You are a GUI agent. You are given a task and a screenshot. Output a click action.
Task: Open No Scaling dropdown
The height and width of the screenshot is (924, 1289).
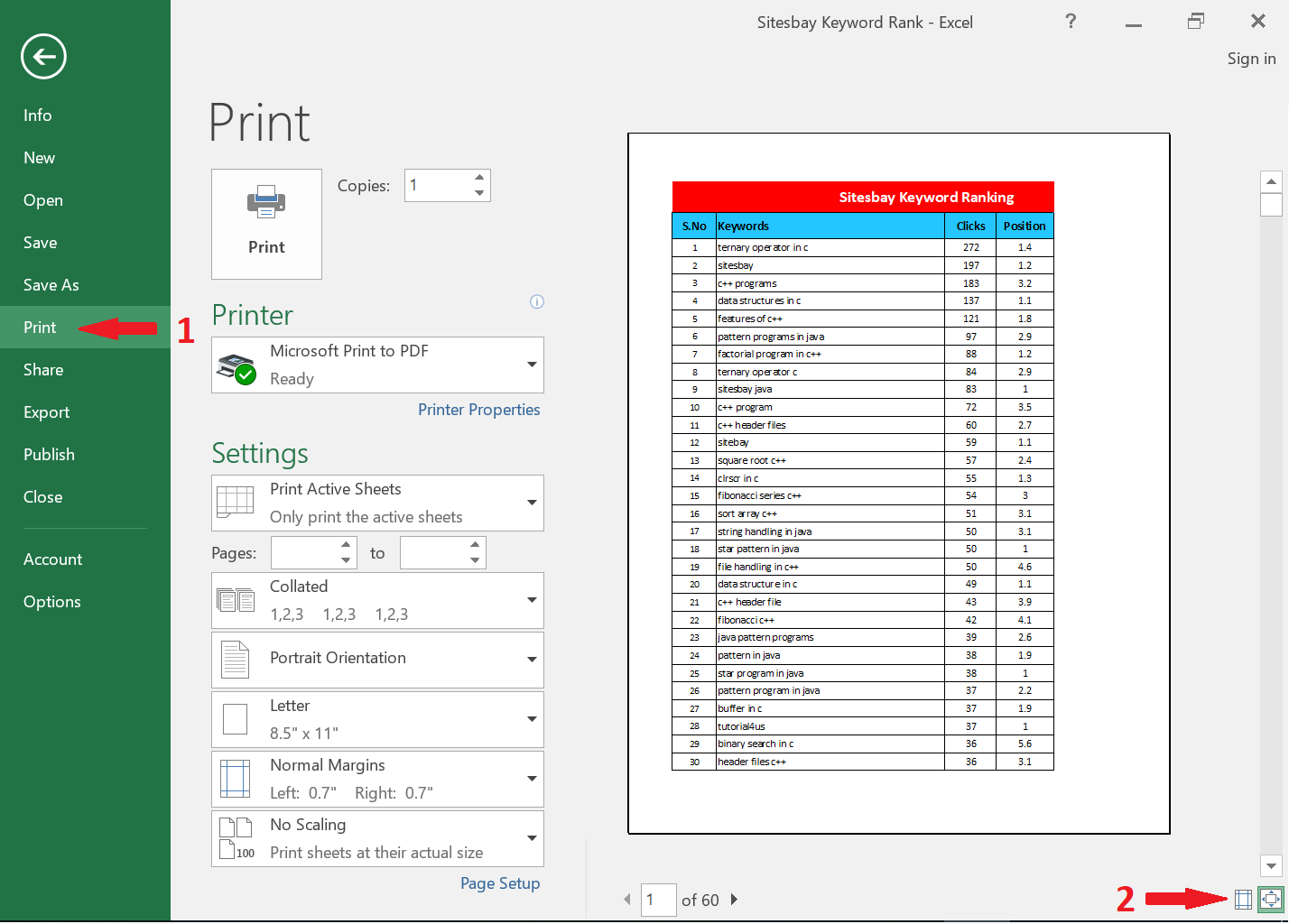377,838
